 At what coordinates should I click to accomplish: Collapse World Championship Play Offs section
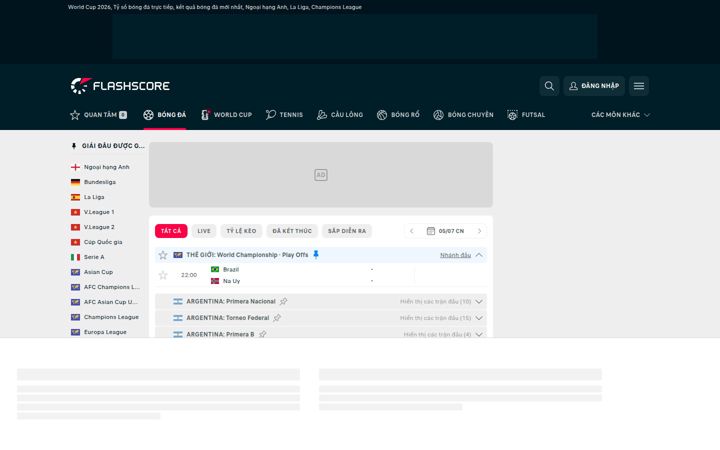click(479, 255)
